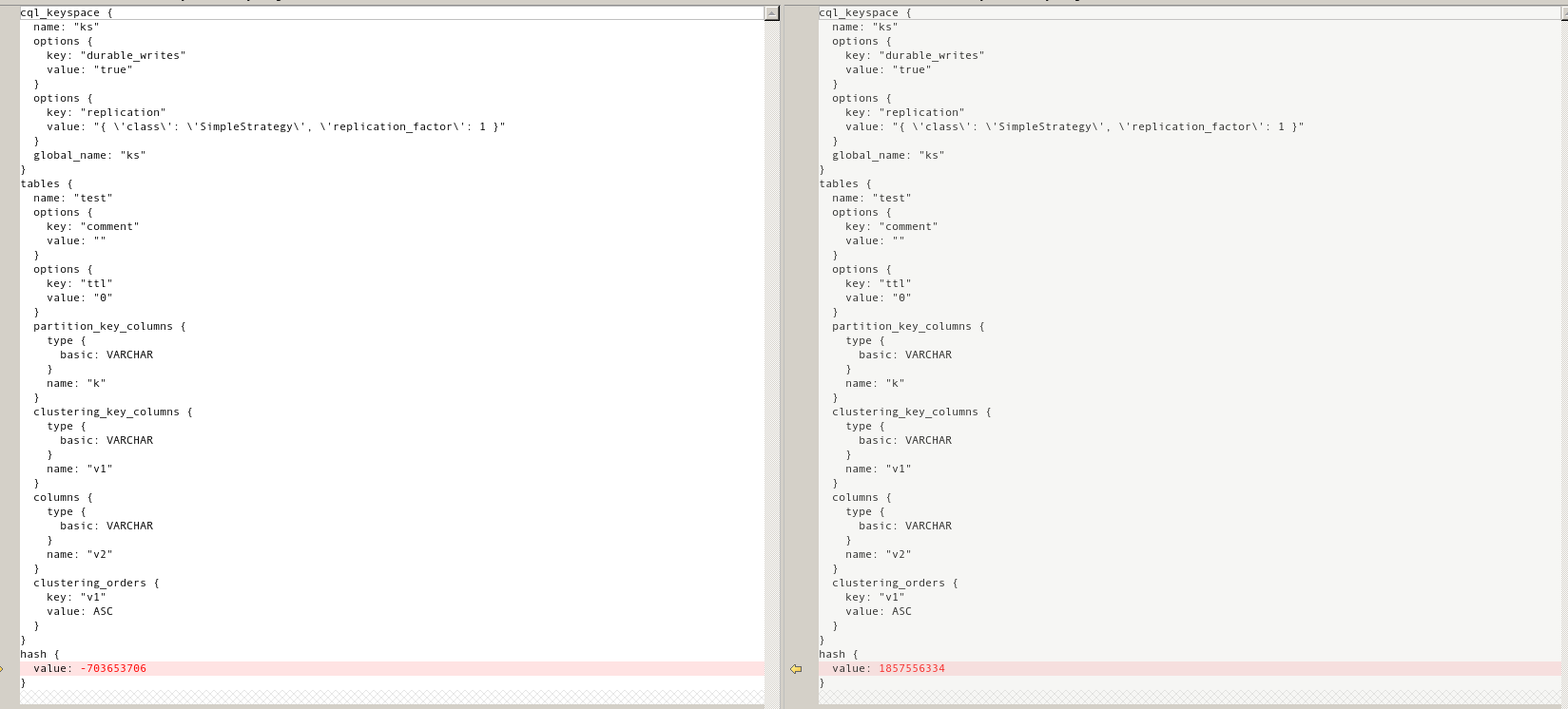The width and height of the screenshot is (1568, 709).
Task: Click 'cql_keyspace {' in the right pane
Action: (864, 13)
